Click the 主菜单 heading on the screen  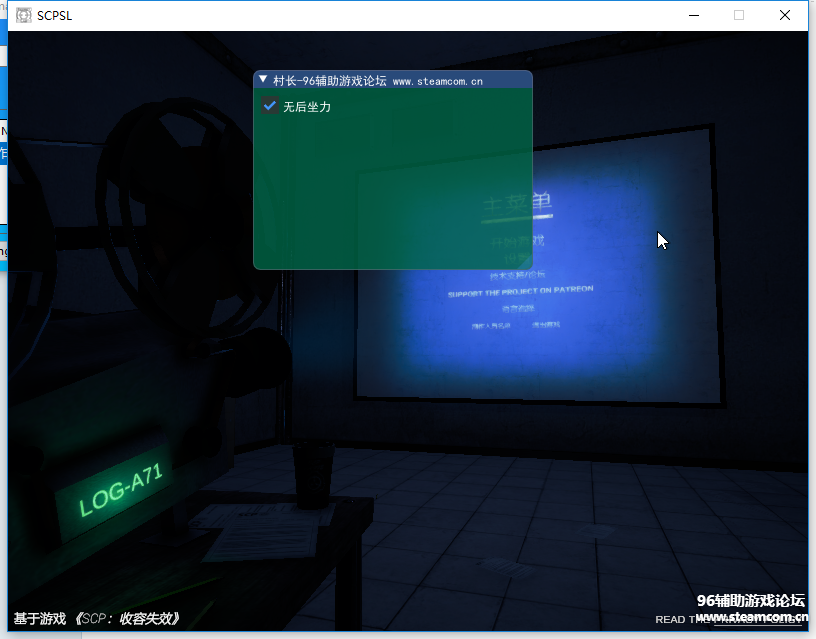517,204
